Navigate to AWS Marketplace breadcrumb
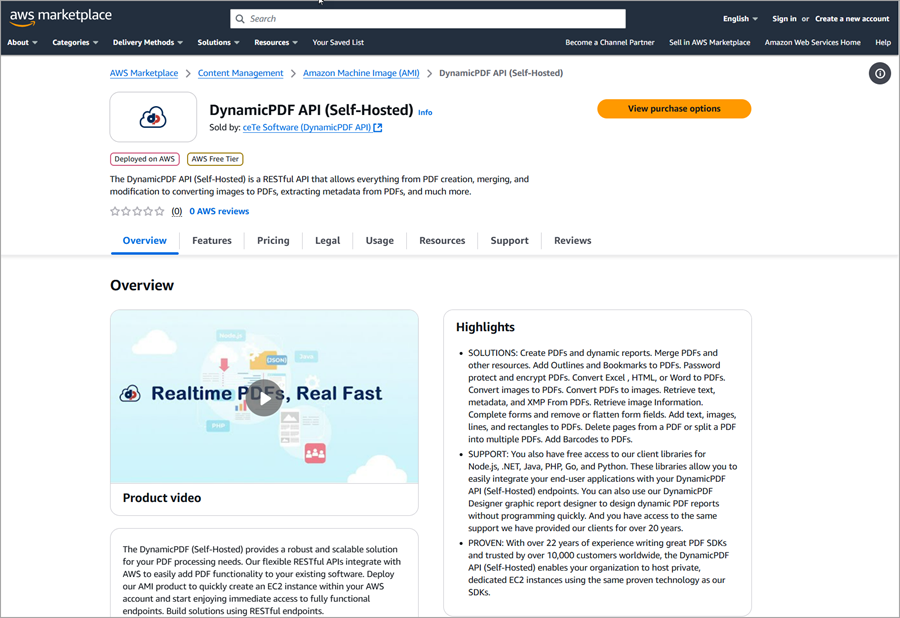This screenshot has width=900, height=618. (x=144, y=73)
